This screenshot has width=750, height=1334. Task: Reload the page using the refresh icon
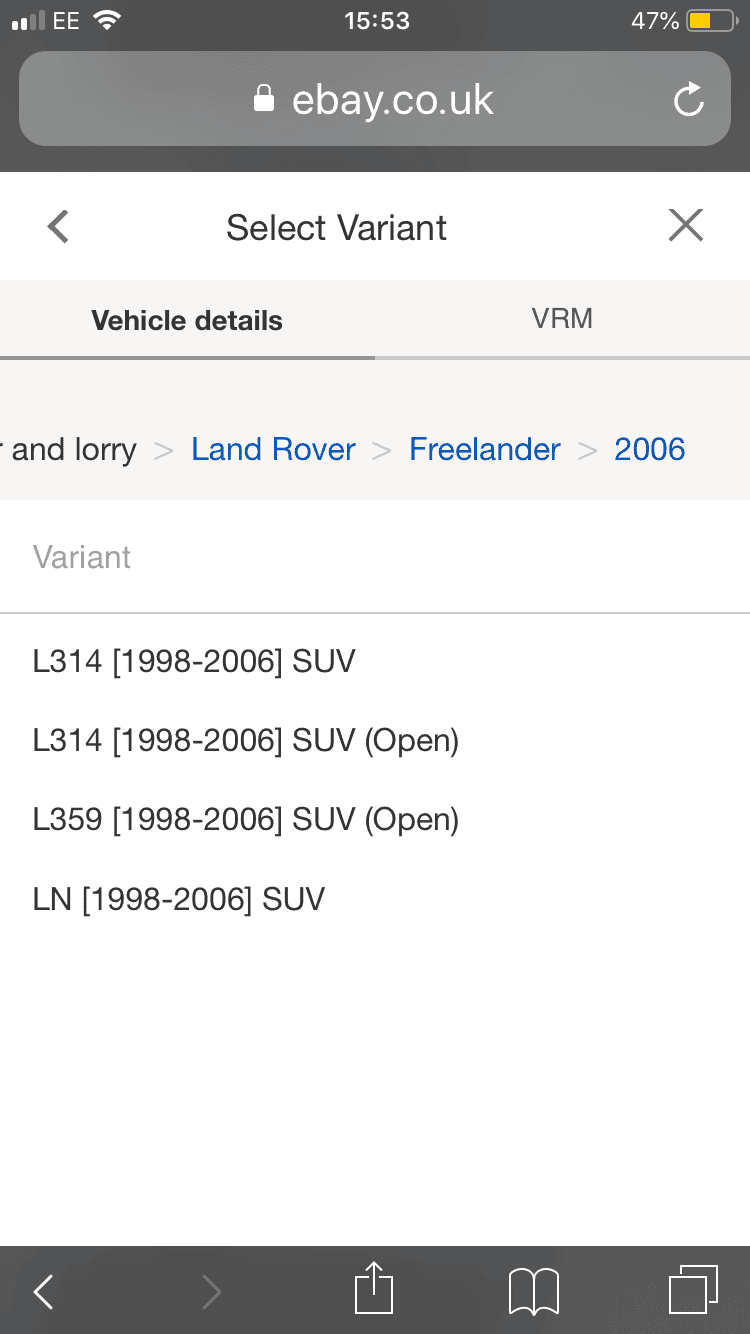pos(689,99)
